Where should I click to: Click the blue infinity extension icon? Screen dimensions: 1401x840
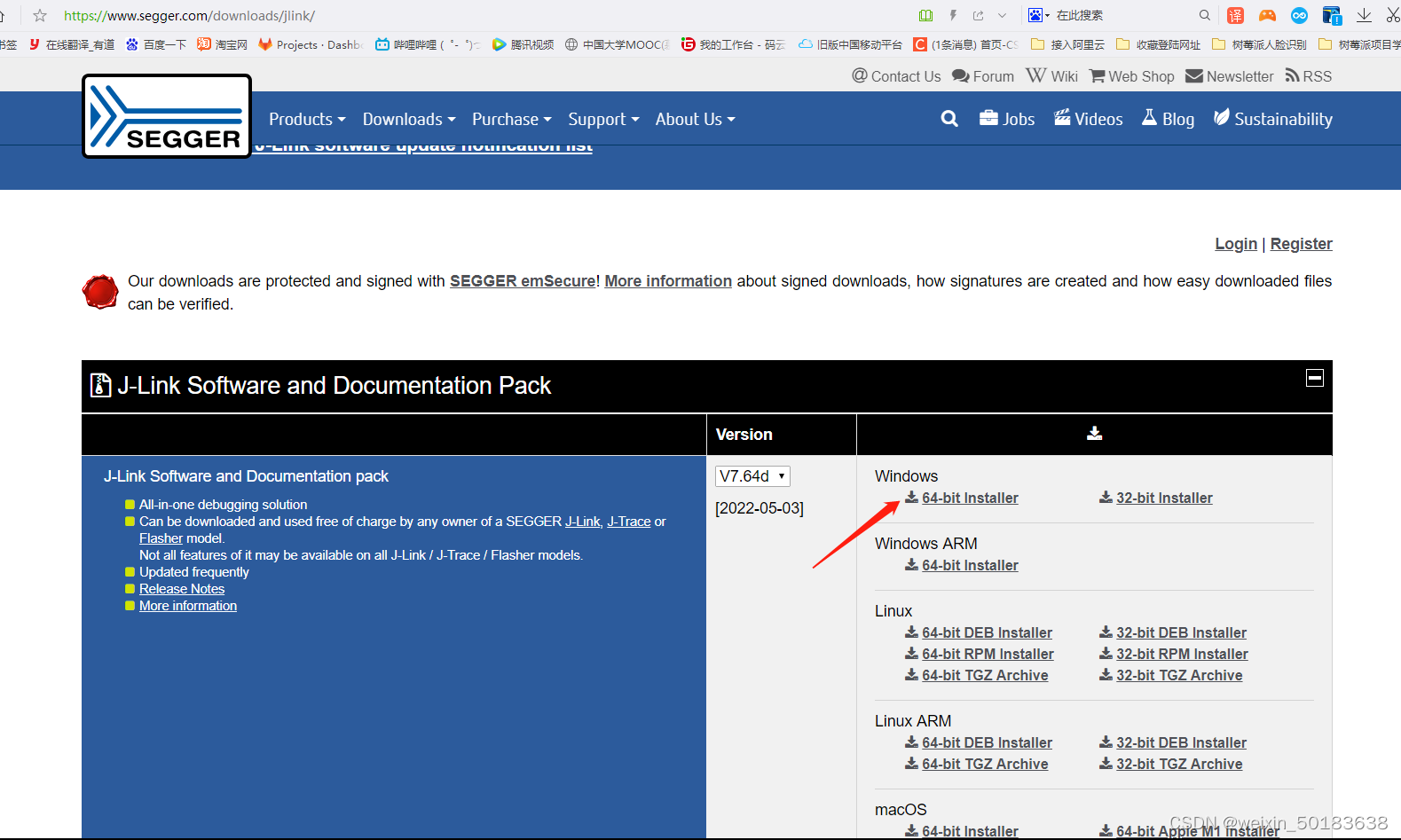(x=1299, y=15)
